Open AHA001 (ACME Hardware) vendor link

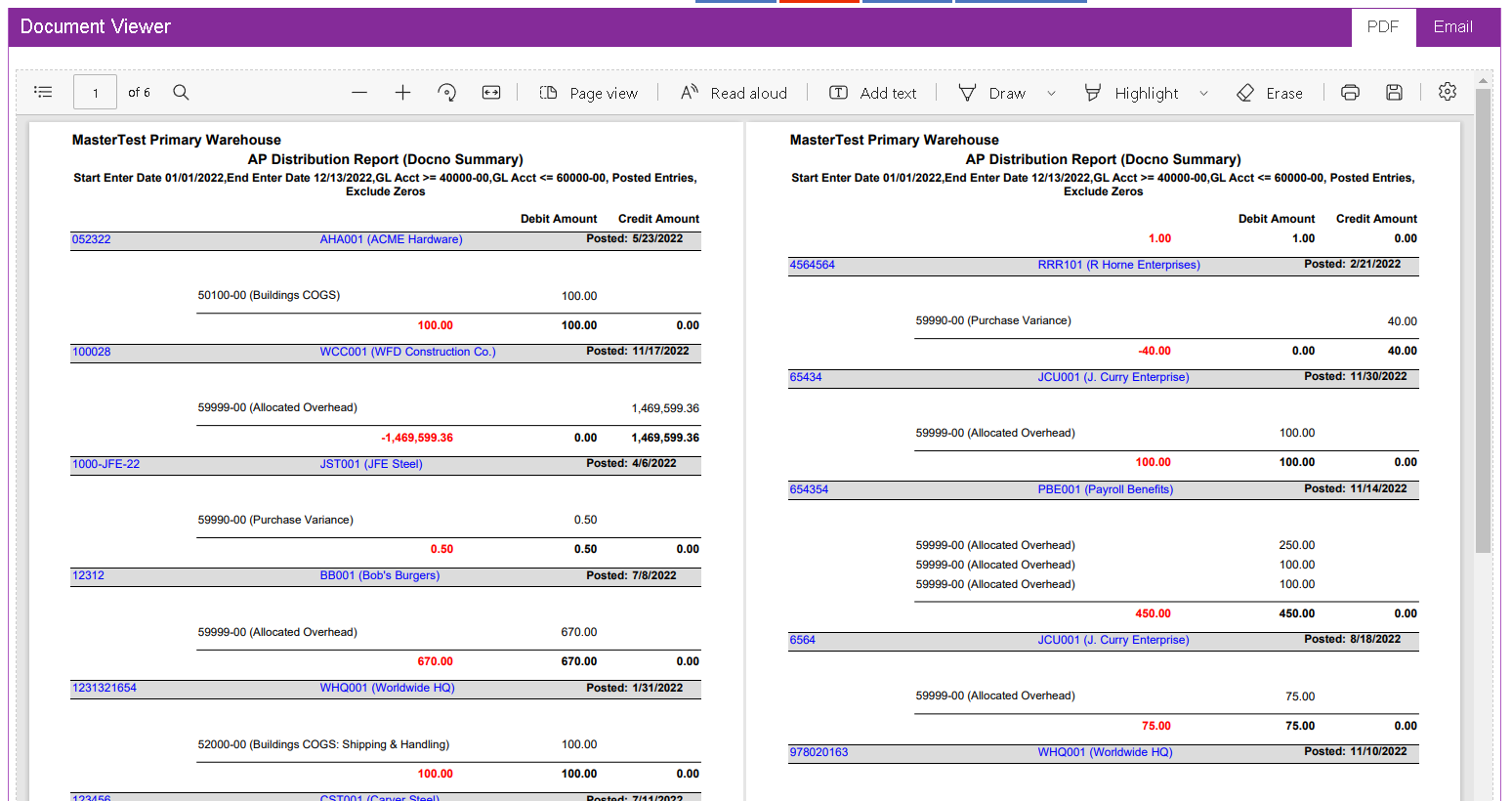[x=391, y=239]
